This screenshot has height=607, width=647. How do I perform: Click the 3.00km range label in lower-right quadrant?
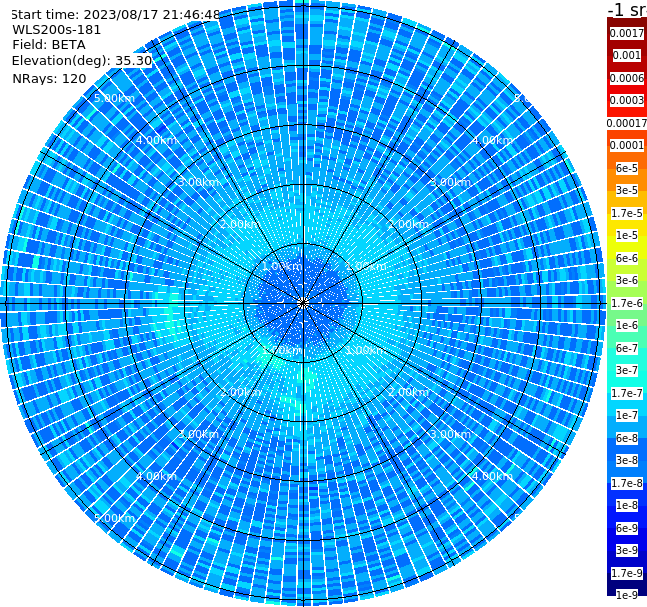450,434
